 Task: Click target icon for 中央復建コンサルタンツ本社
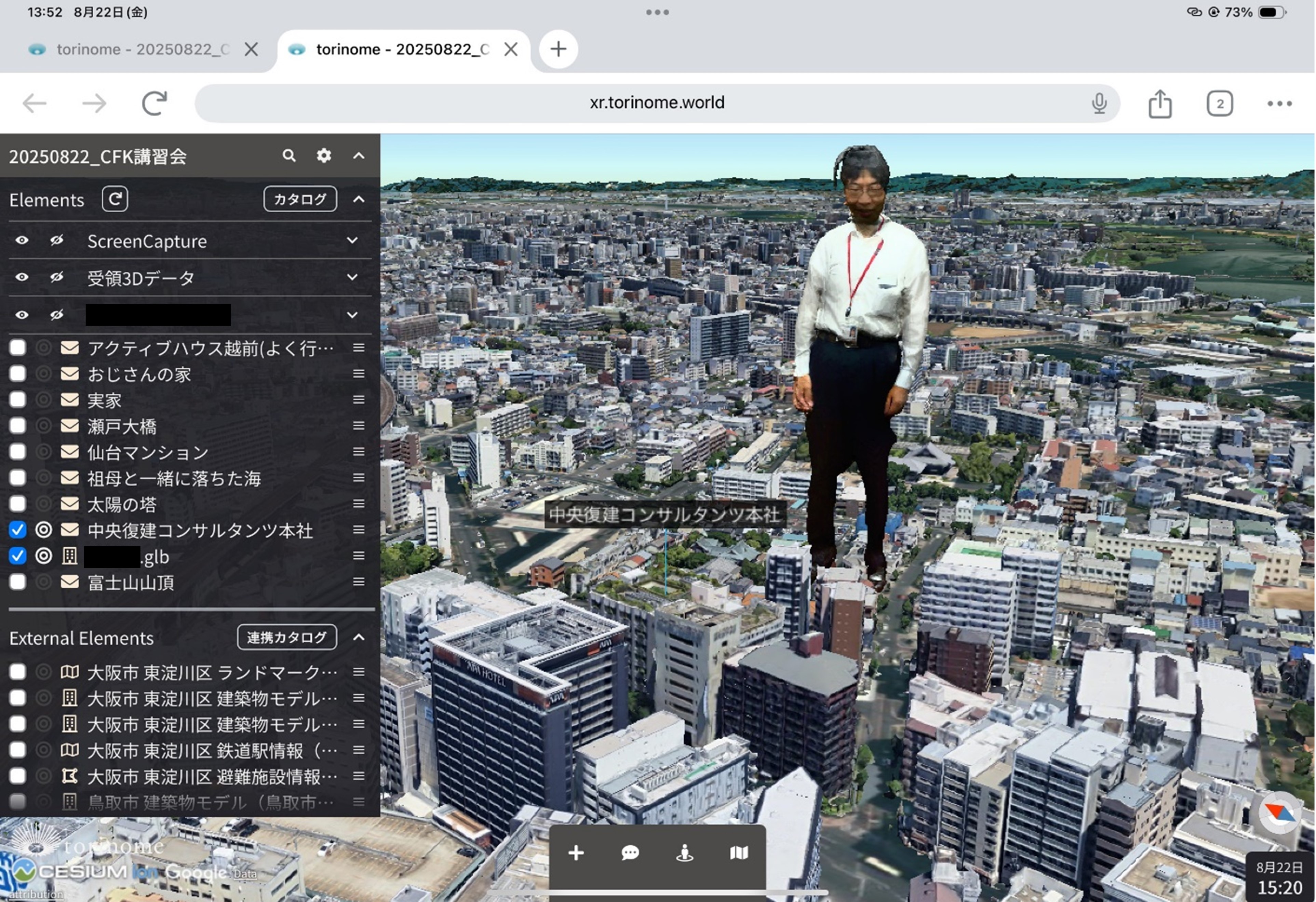pos(44,530)
